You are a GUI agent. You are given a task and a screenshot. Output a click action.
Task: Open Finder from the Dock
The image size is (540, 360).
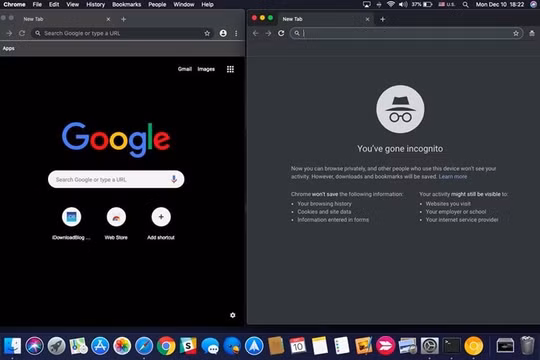12,346
